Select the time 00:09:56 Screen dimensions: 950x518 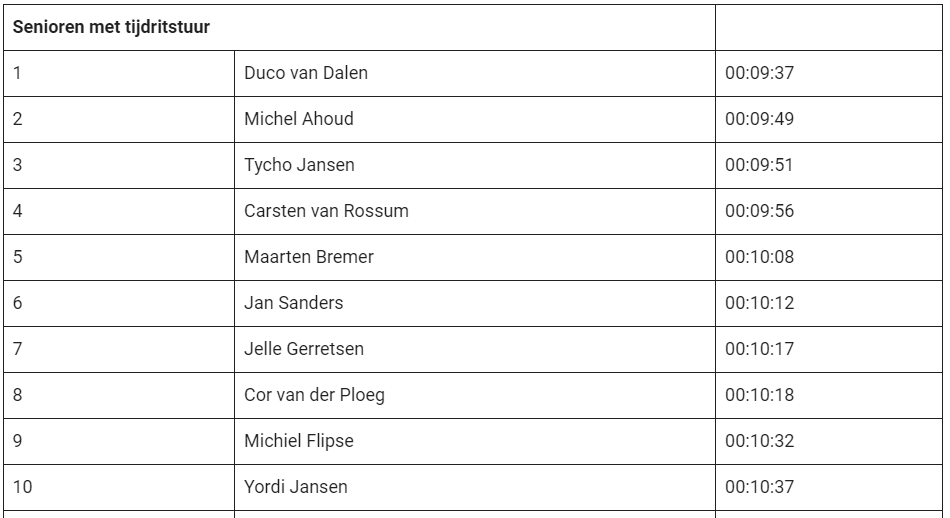click(759, 211)
